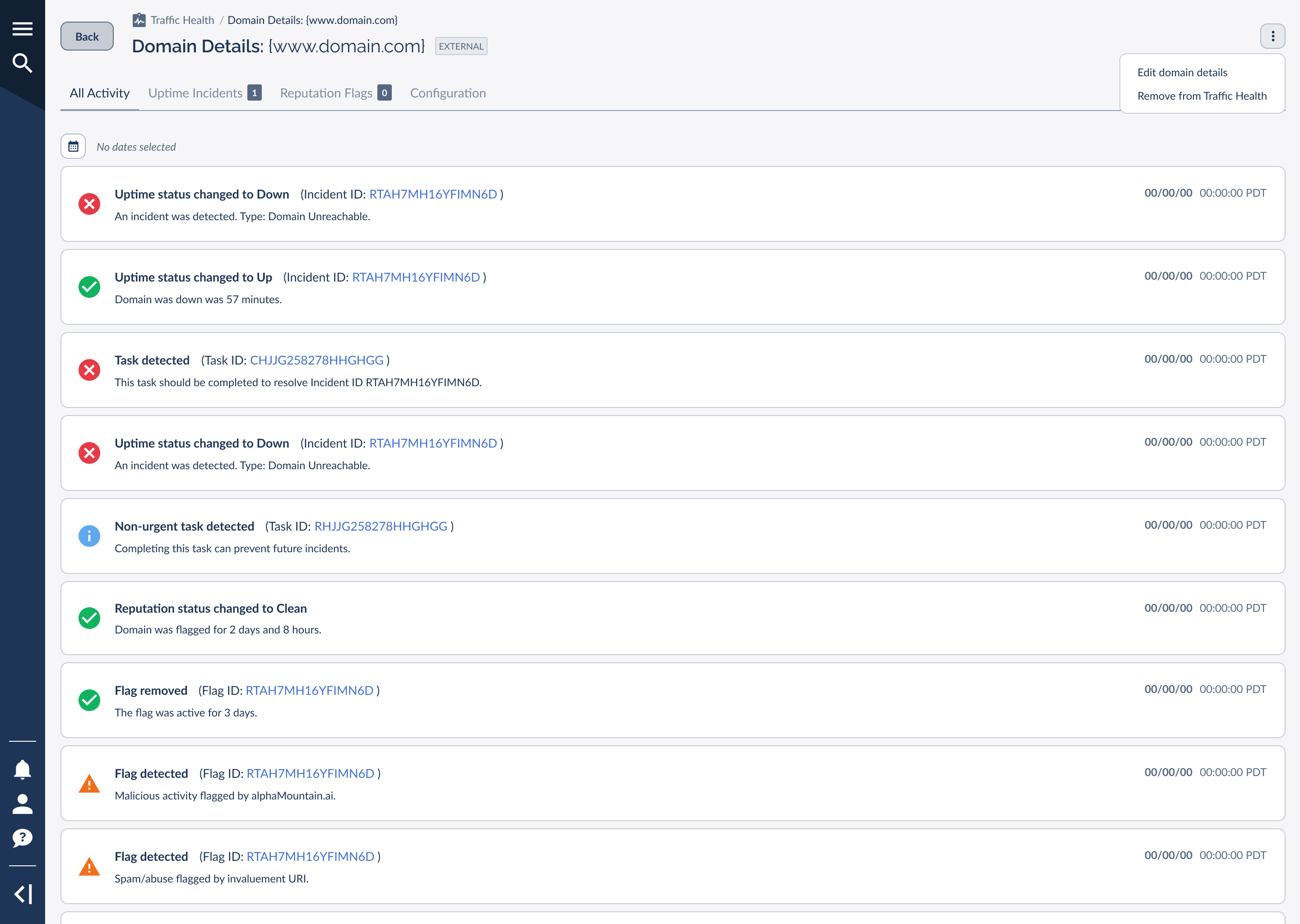1300x924 pixels.
Task: Open flag ID link in Flag removed row
Action: tap(310, 690)
